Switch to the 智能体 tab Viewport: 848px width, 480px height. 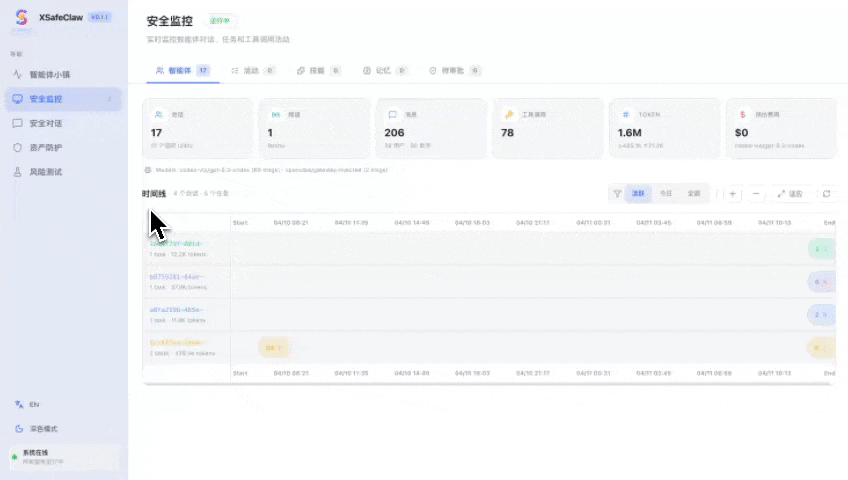coord(181,71)
